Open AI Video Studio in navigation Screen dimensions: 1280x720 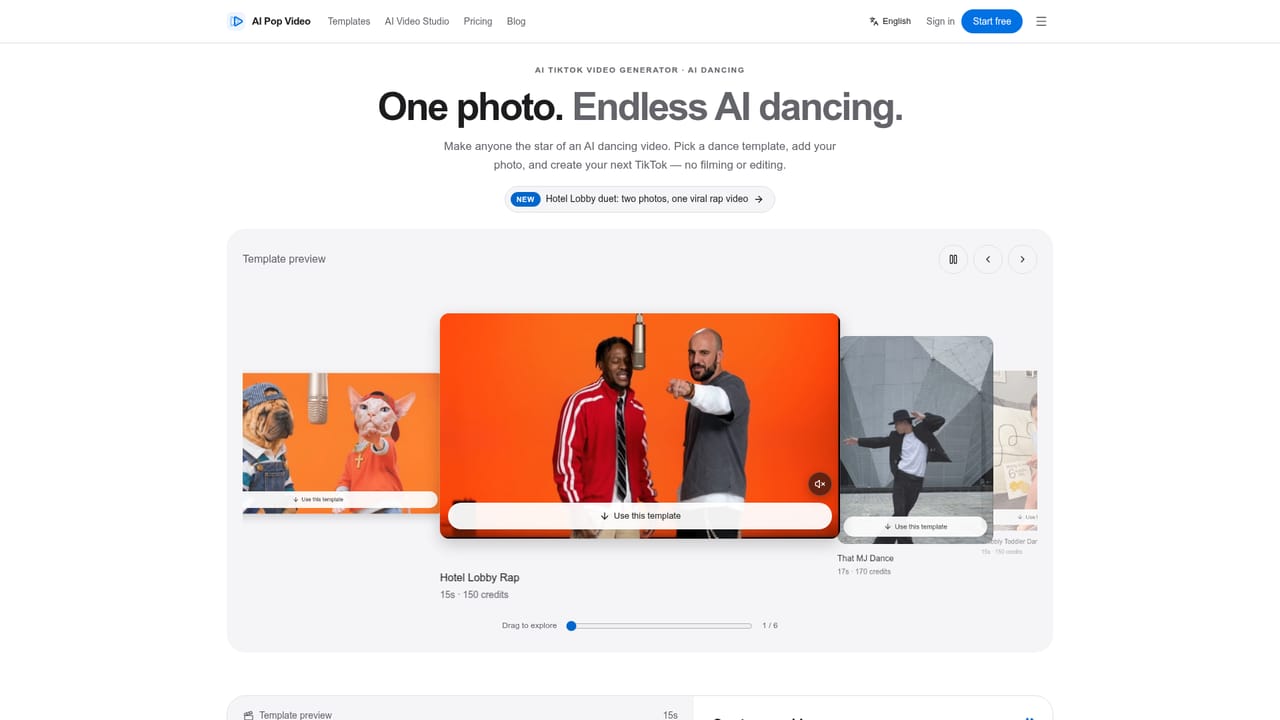point(417,21)
